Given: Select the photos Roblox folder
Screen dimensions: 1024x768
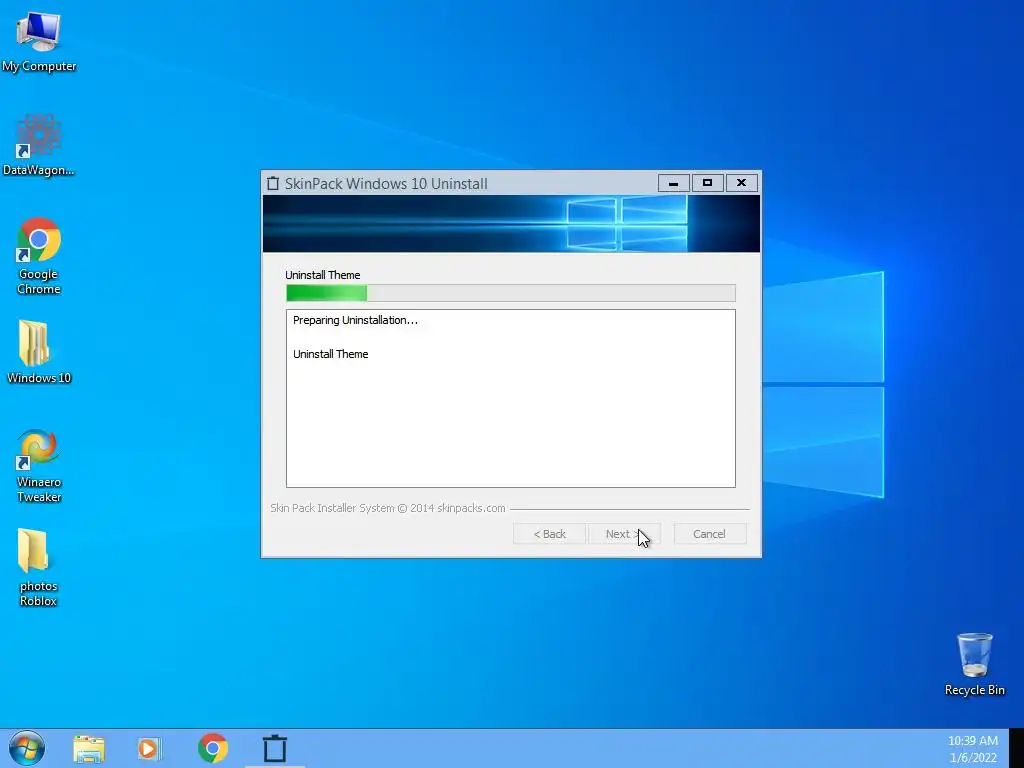Looking at the screenshot, I should pos(38,568).
